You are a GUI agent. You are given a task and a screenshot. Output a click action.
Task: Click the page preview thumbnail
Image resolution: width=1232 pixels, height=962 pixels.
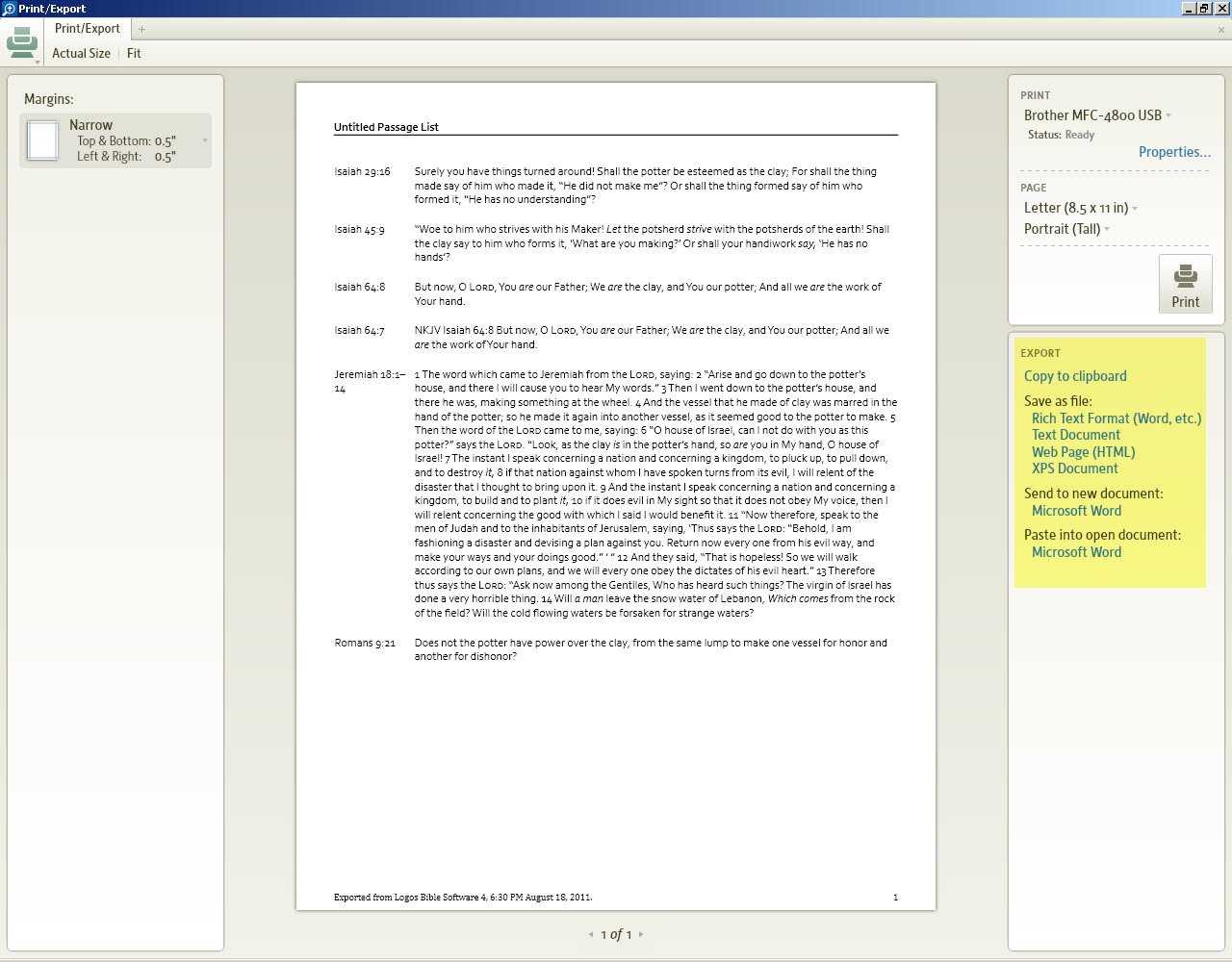616,495
